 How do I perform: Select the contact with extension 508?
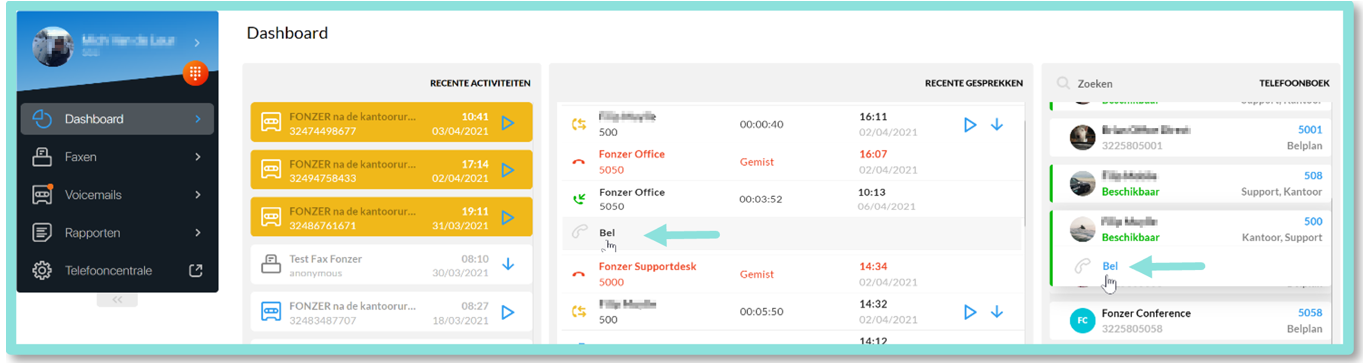1191,183
